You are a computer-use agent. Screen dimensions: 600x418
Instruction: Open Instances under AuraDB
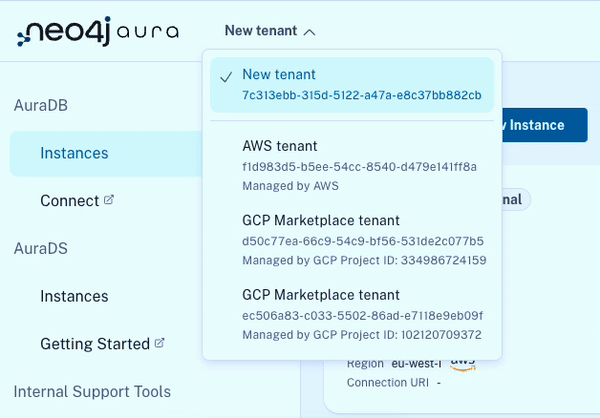pyautogui.click(x=106, y=153)
